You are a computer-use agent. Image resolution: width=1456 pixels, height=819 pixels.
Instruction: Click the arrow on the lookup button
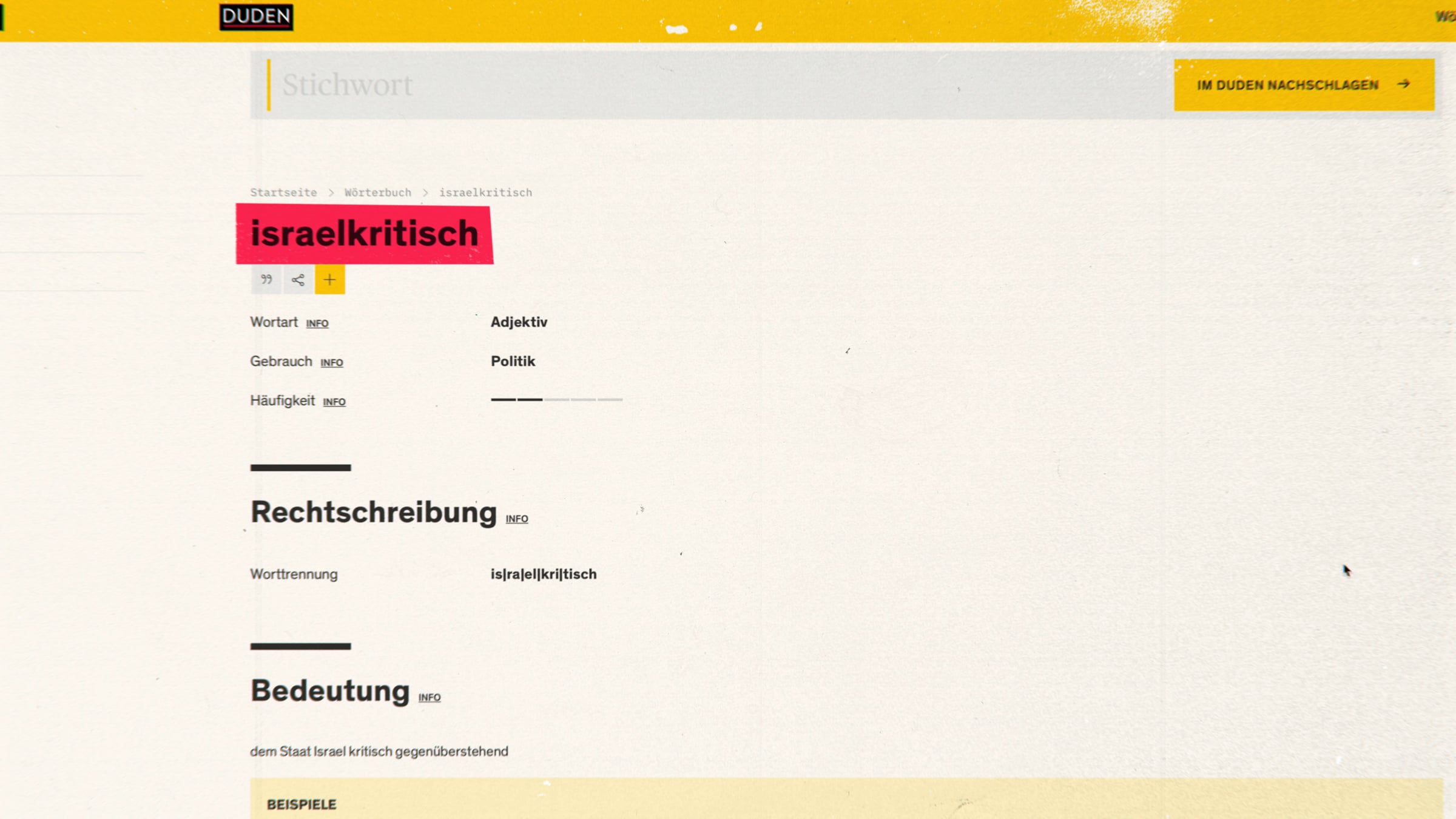[1403, 84]
